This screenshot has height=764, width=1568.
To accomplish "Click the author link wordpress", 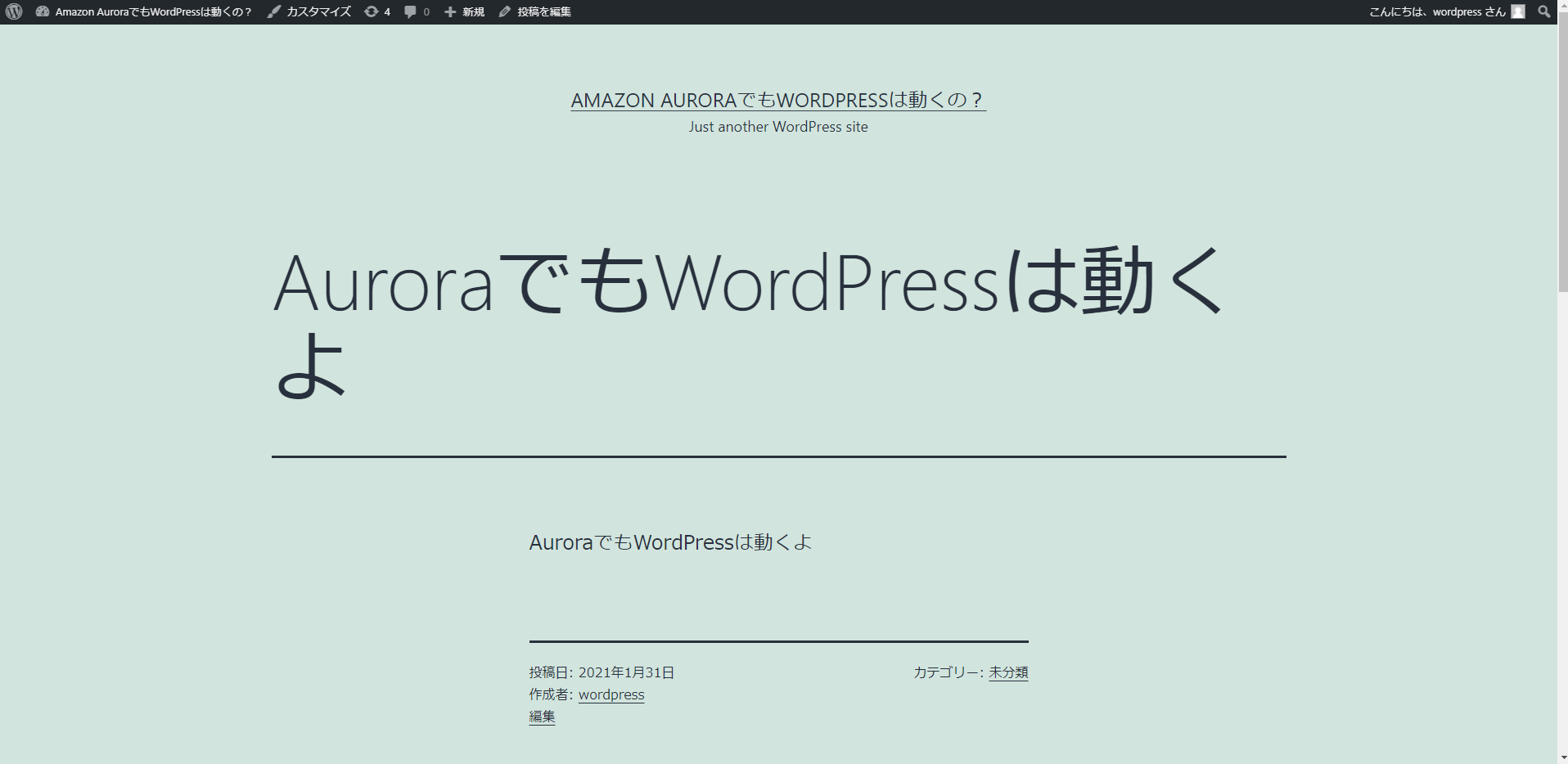I will point(611,694).
